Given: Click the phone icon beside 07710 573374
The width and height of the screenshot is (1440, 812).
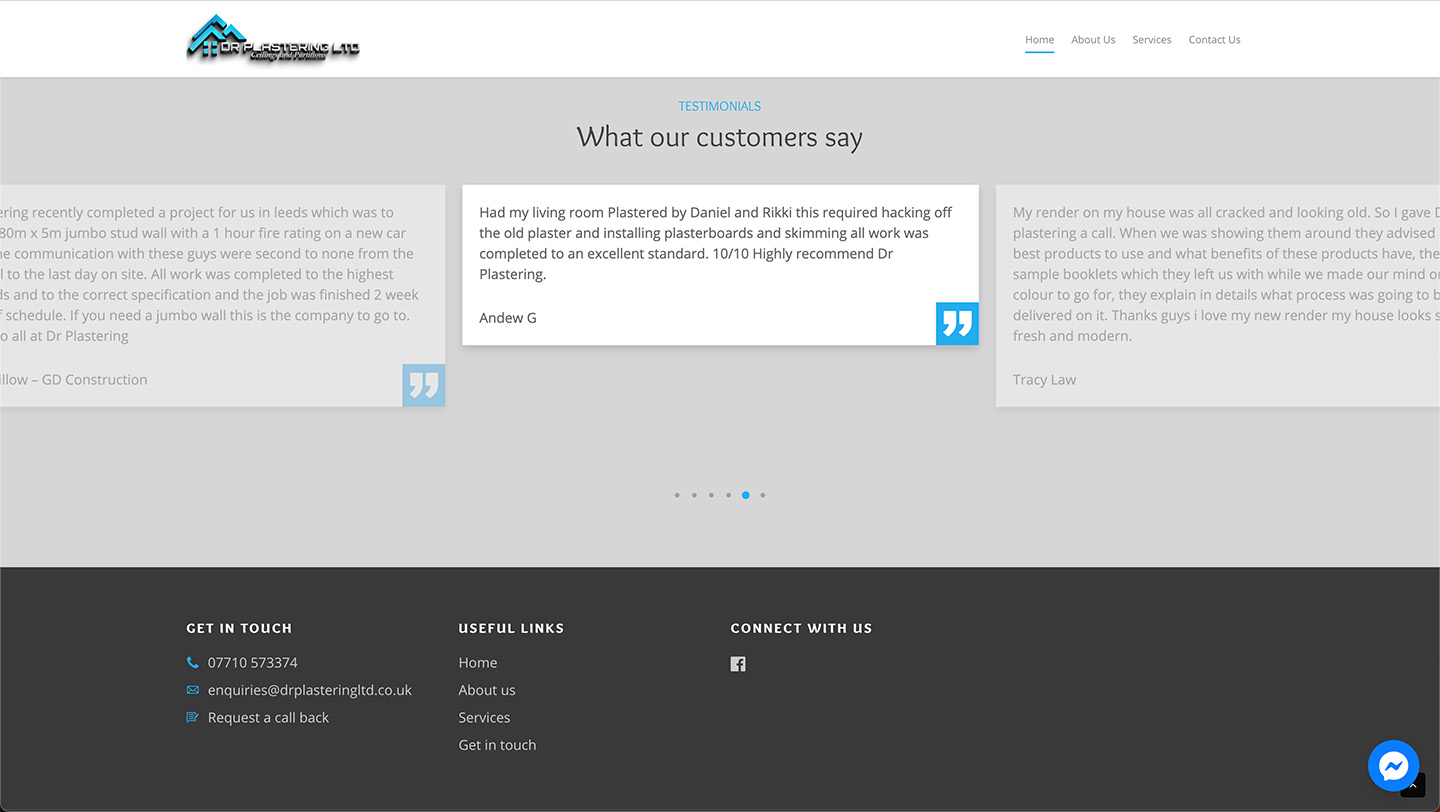Looking at the screenshot, I should (x=193, y=663).
